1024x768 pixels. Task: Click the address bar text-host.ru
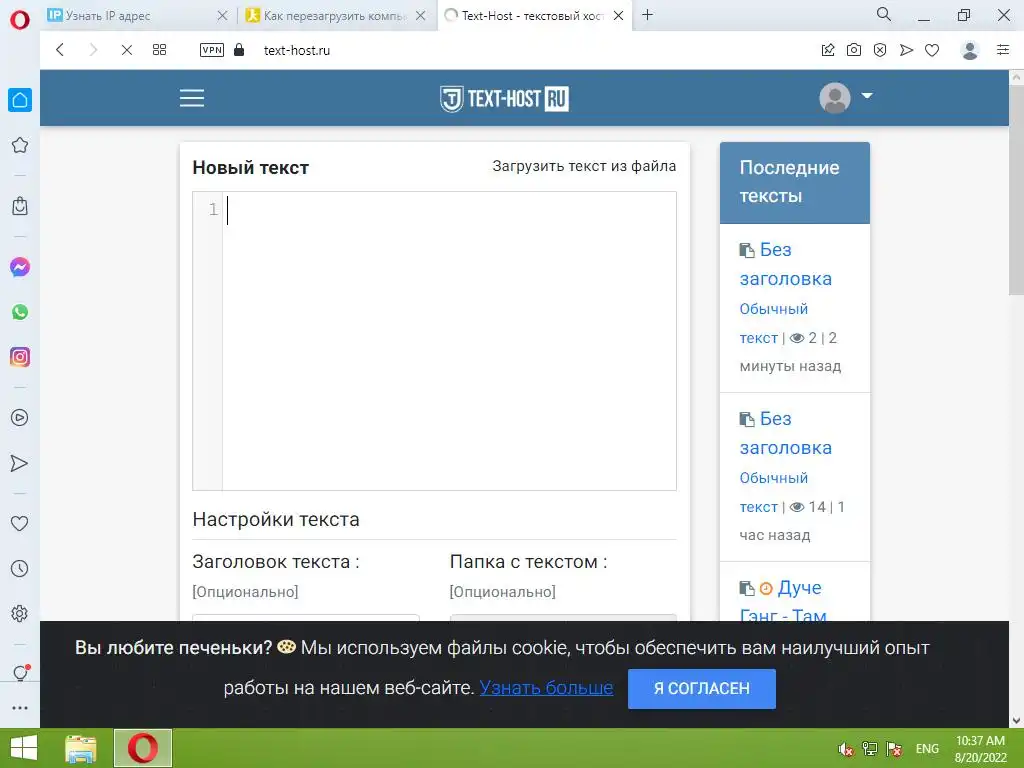click(x=296, y=50)
